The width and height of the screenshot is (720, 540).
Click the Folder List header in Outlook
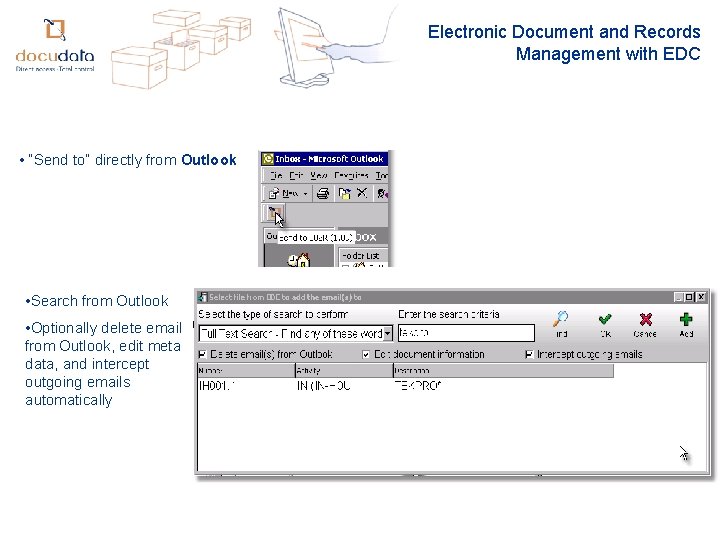tap(363, 255)
